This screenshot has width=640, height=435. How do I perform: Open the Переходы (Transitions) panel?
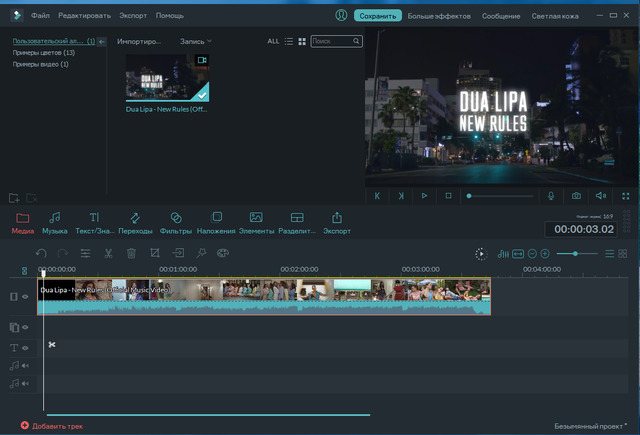(x=135, y=222)
